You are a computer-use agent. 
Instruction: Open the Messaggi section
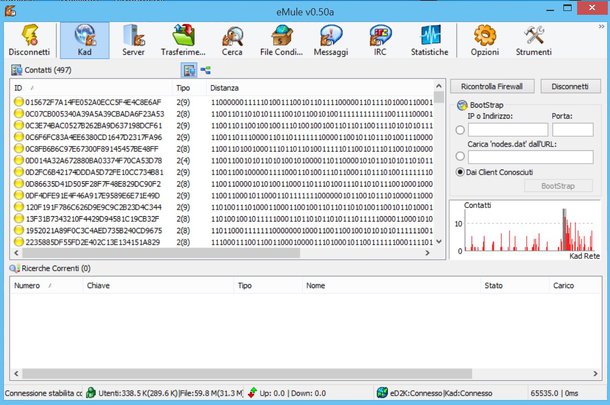pyautogui.click(x=331, y=40)
